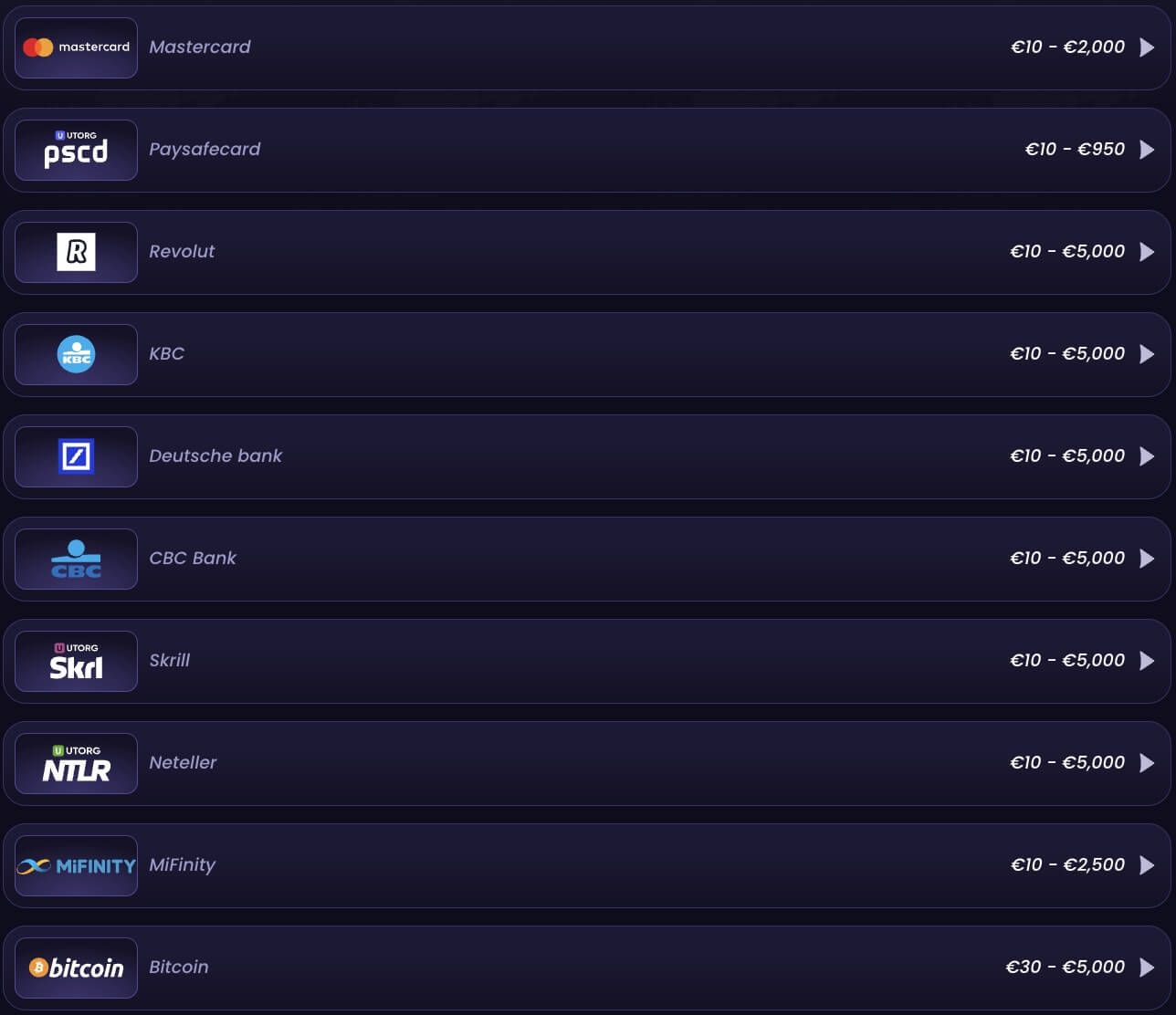Click the Mastercard logo icon
This screenshot has height=1015, width=1176.
tap(76, 47)
